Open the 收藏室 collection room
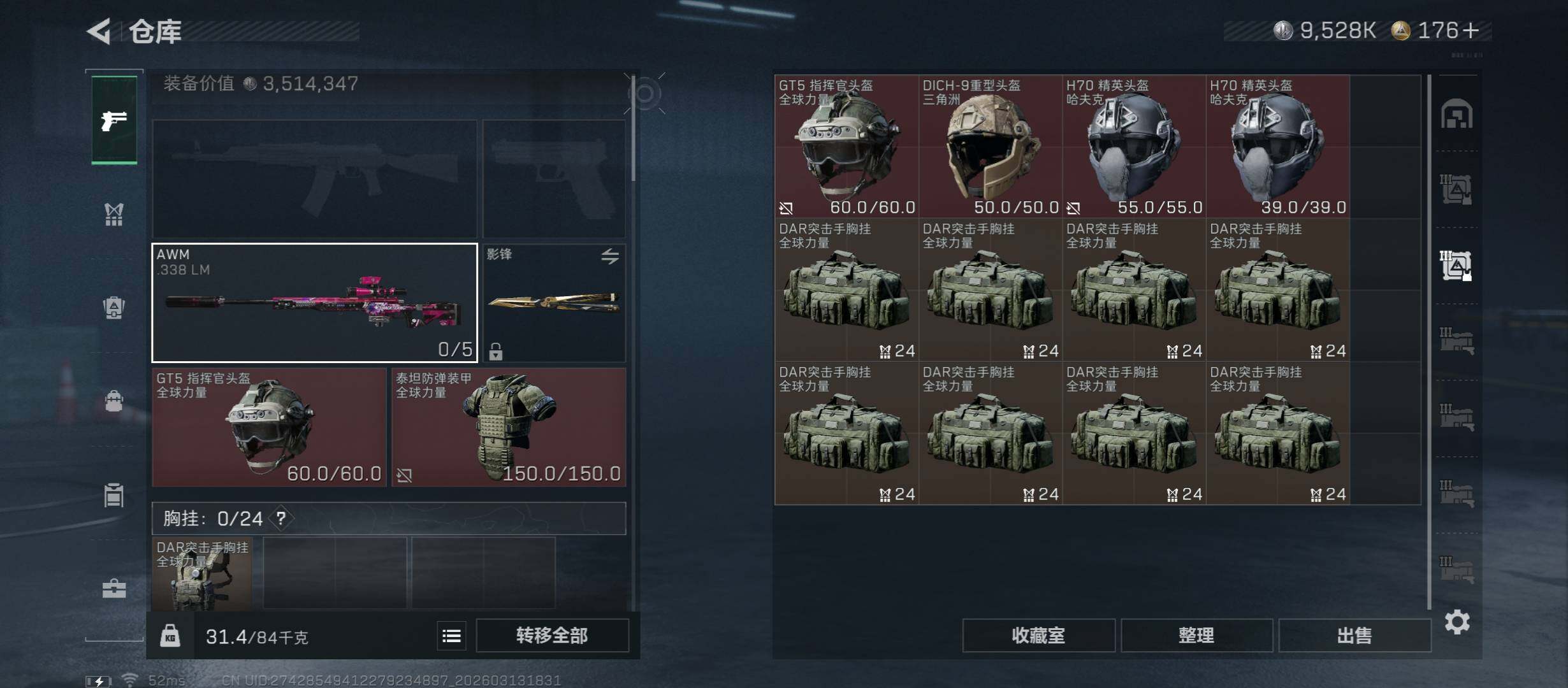Image resolution: width=1568 pixels, height=688 pixels. (1038, 635)
